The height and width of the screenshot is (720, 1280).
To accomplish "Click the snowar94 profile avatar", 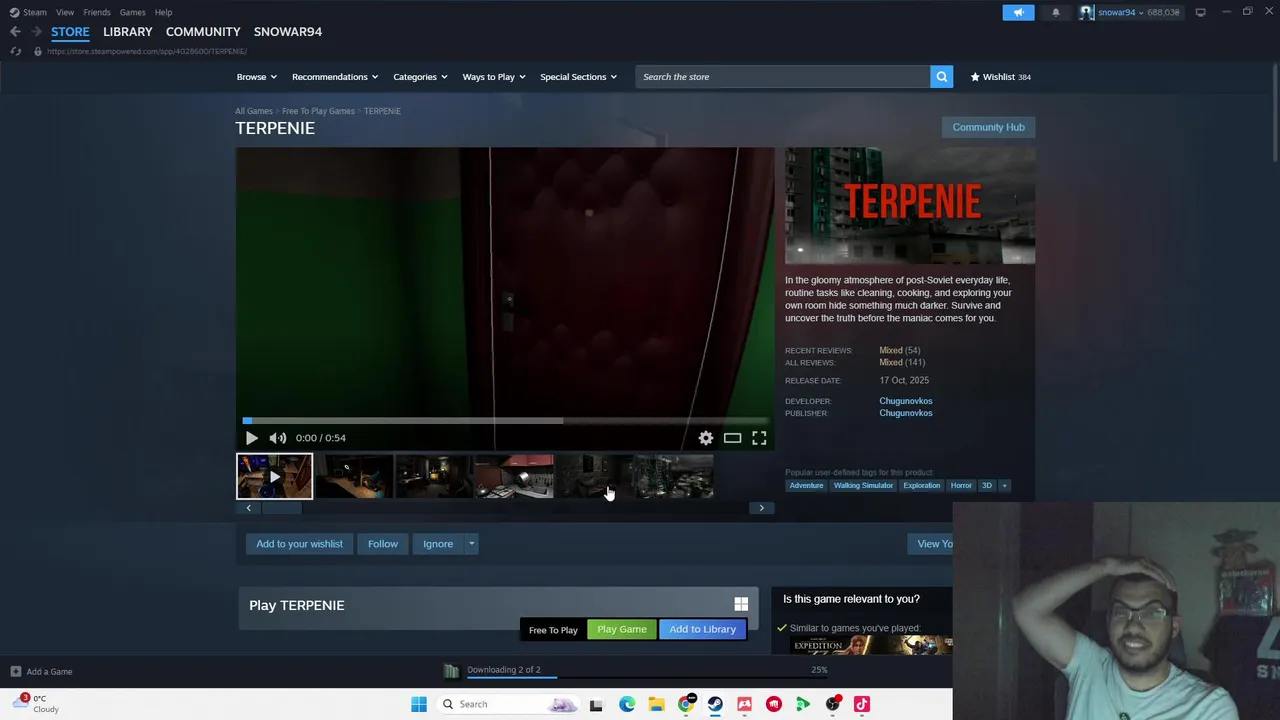I will click(x=1086, y=12).
